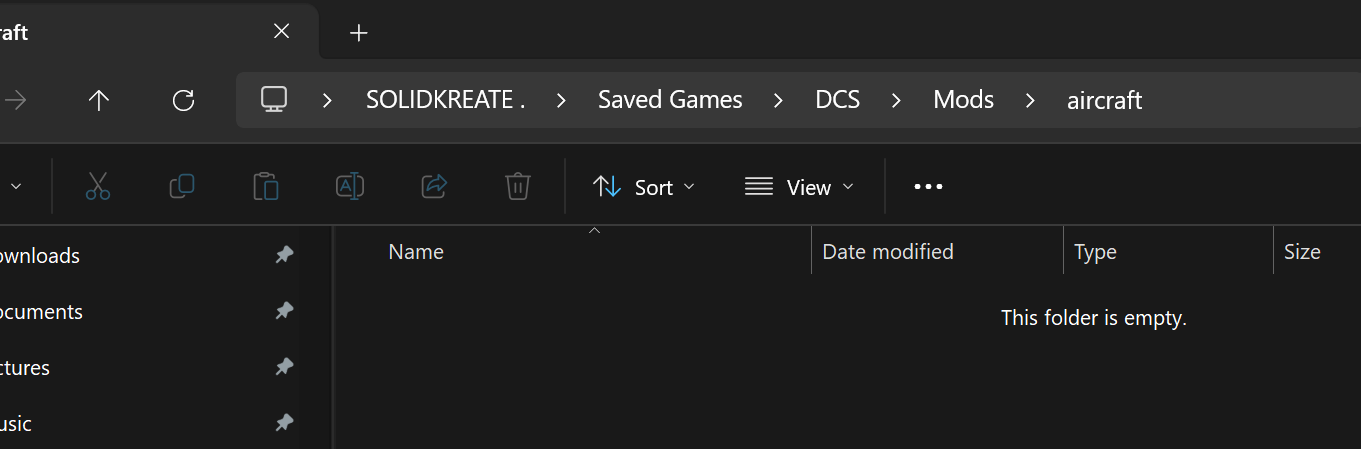The width and height of the screenshot is (1361, 449).
Task: Unpin Downloads from quick access
Action: pyautogui.click(x=284, y=256)
